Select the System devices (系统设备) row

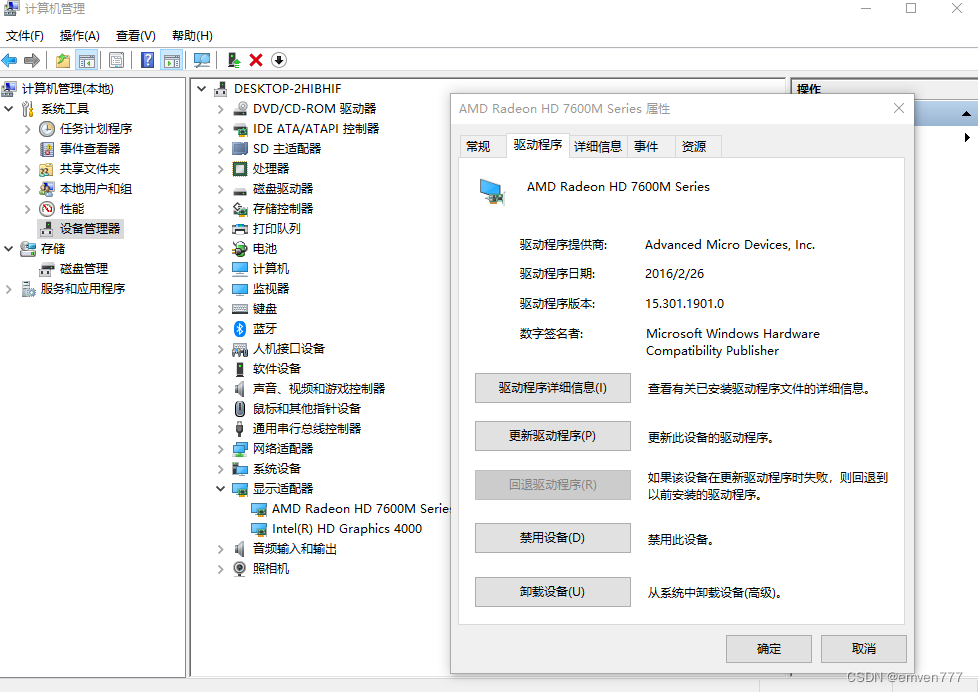pyautogui.click(x=276, y=469)
